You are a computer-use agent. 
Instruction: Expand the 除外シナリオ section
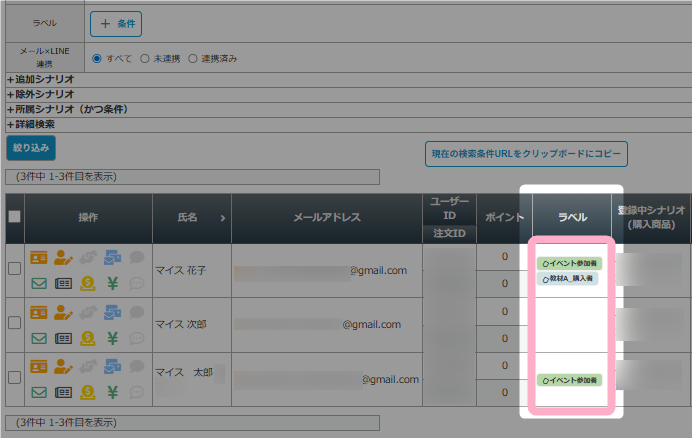[40, 93]
